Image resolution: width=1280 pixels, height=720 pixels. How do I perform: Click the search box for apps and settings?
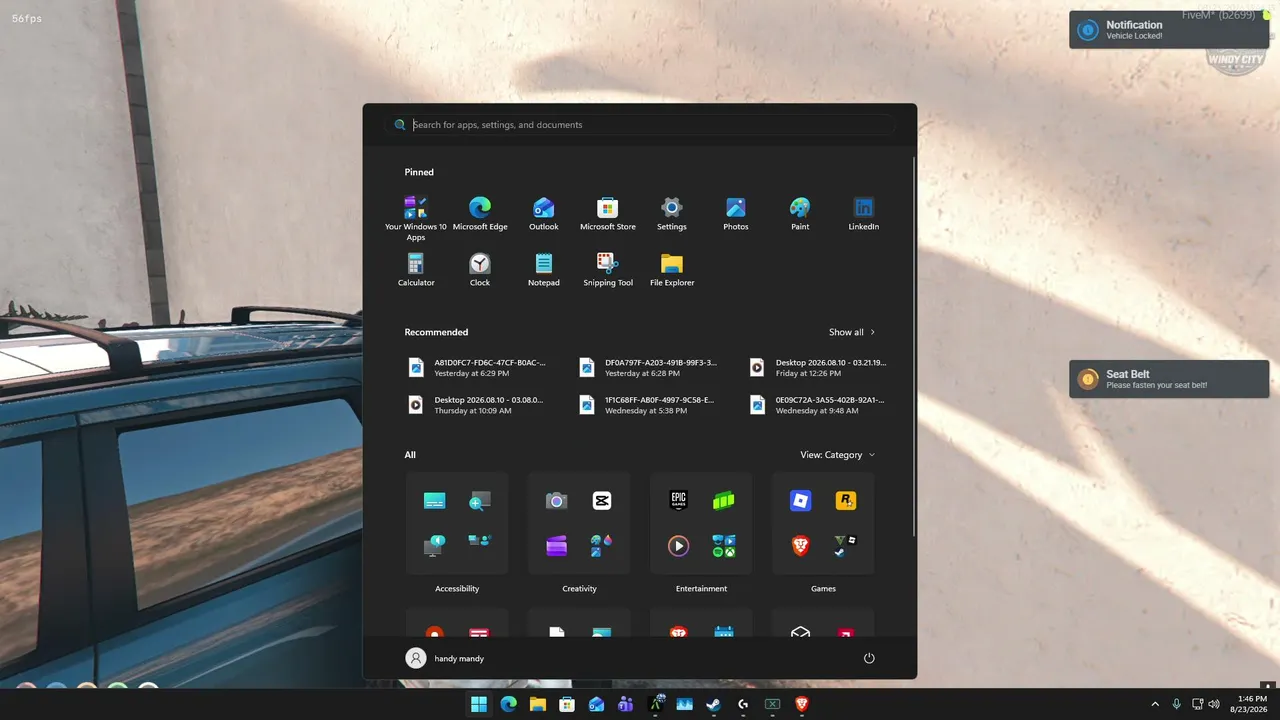tap(640, 125)
